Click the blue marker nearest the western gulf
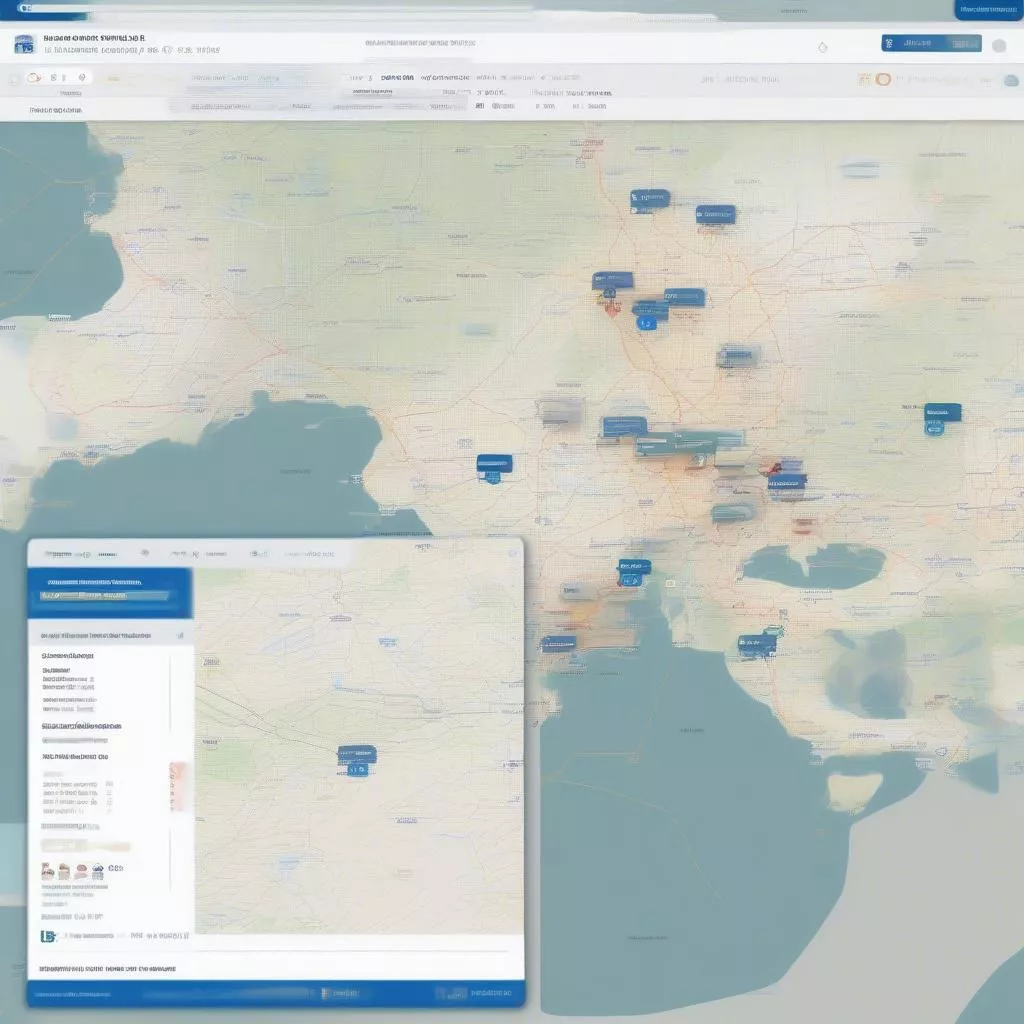 coord(494,464)
